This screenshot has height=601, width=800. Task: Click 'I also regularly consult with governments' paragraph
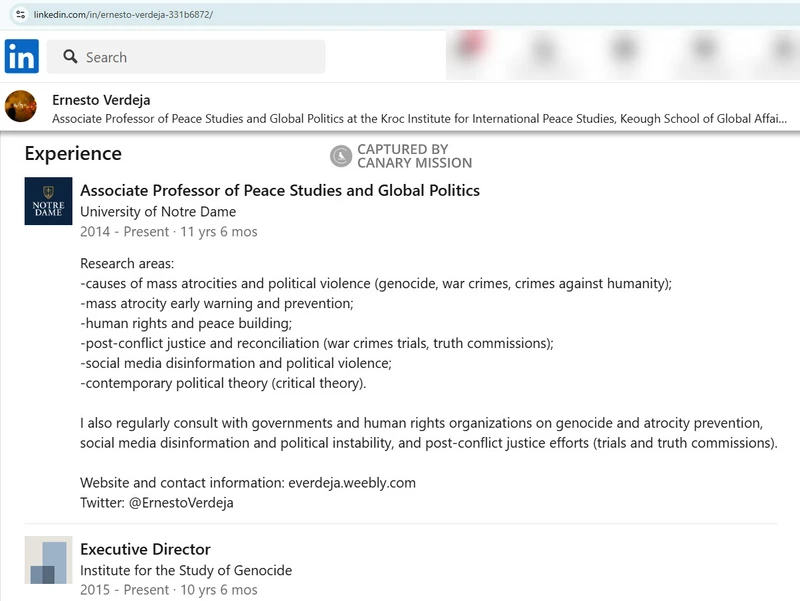429,433
